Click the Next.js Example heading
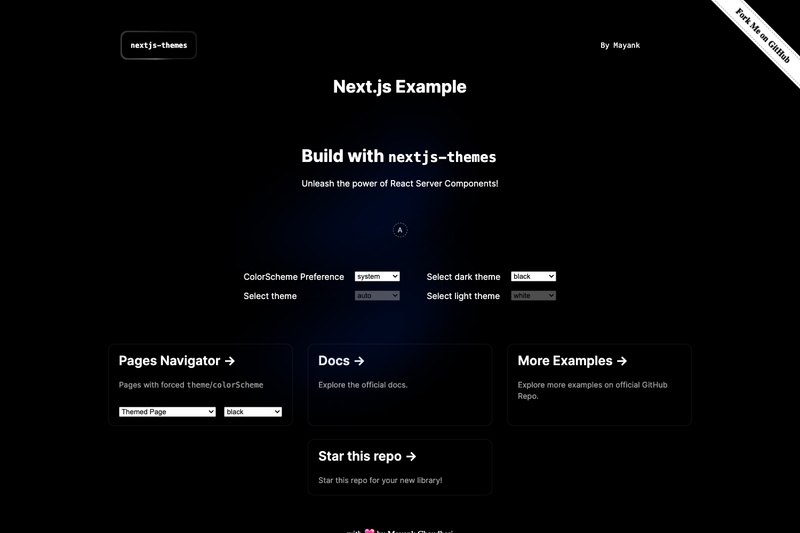This screenshot has width=800, height=533. 400,87
